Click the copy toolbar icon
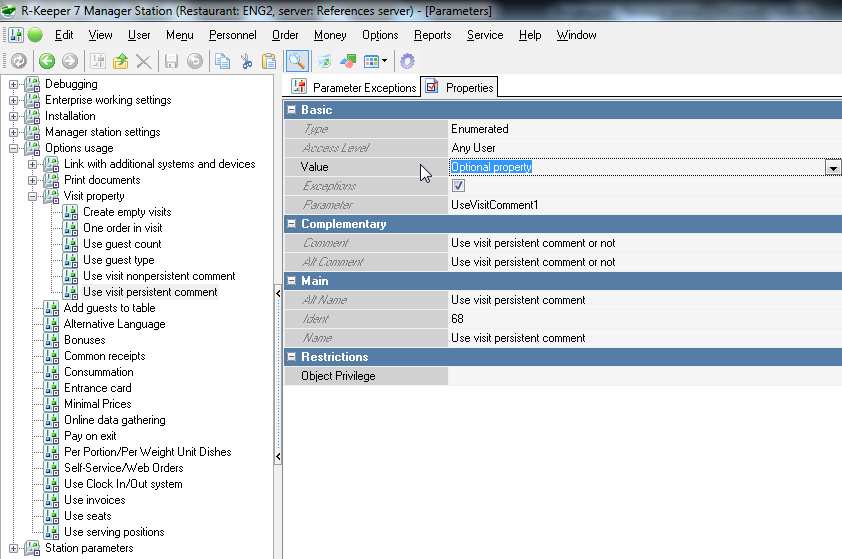 coord(222,61)
